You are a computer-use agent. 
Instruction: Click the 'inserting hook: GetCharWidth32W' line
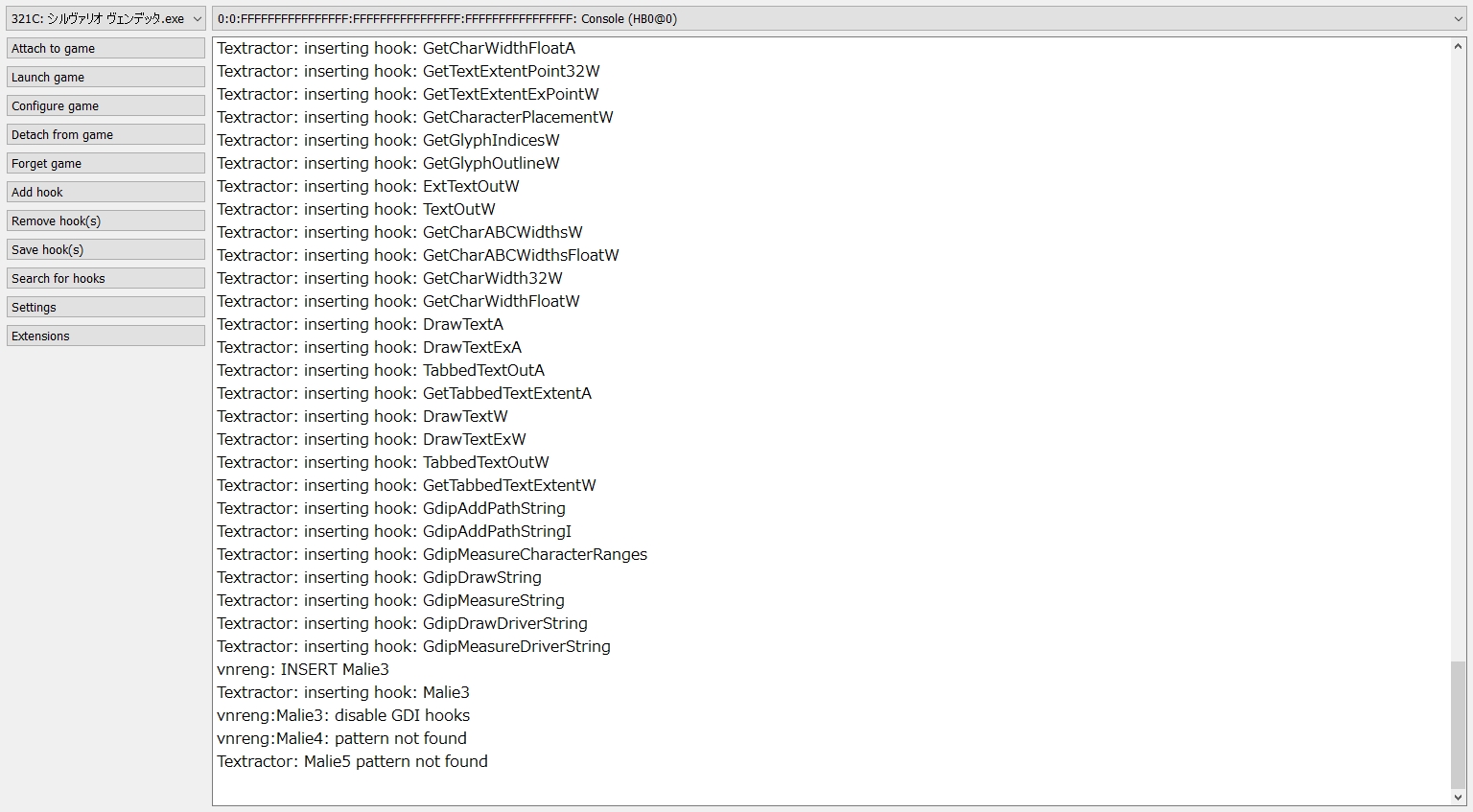[389, 278]
